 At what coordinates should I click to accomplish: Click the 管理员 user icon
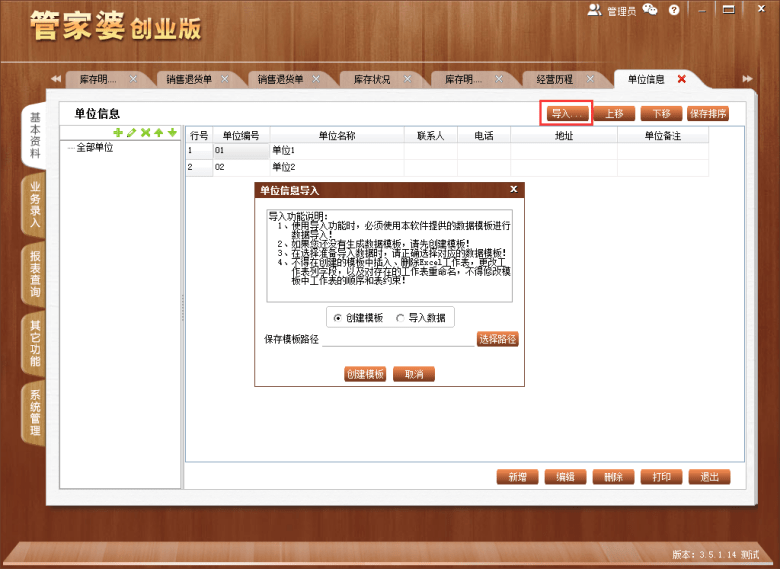(x=594, y=10)
